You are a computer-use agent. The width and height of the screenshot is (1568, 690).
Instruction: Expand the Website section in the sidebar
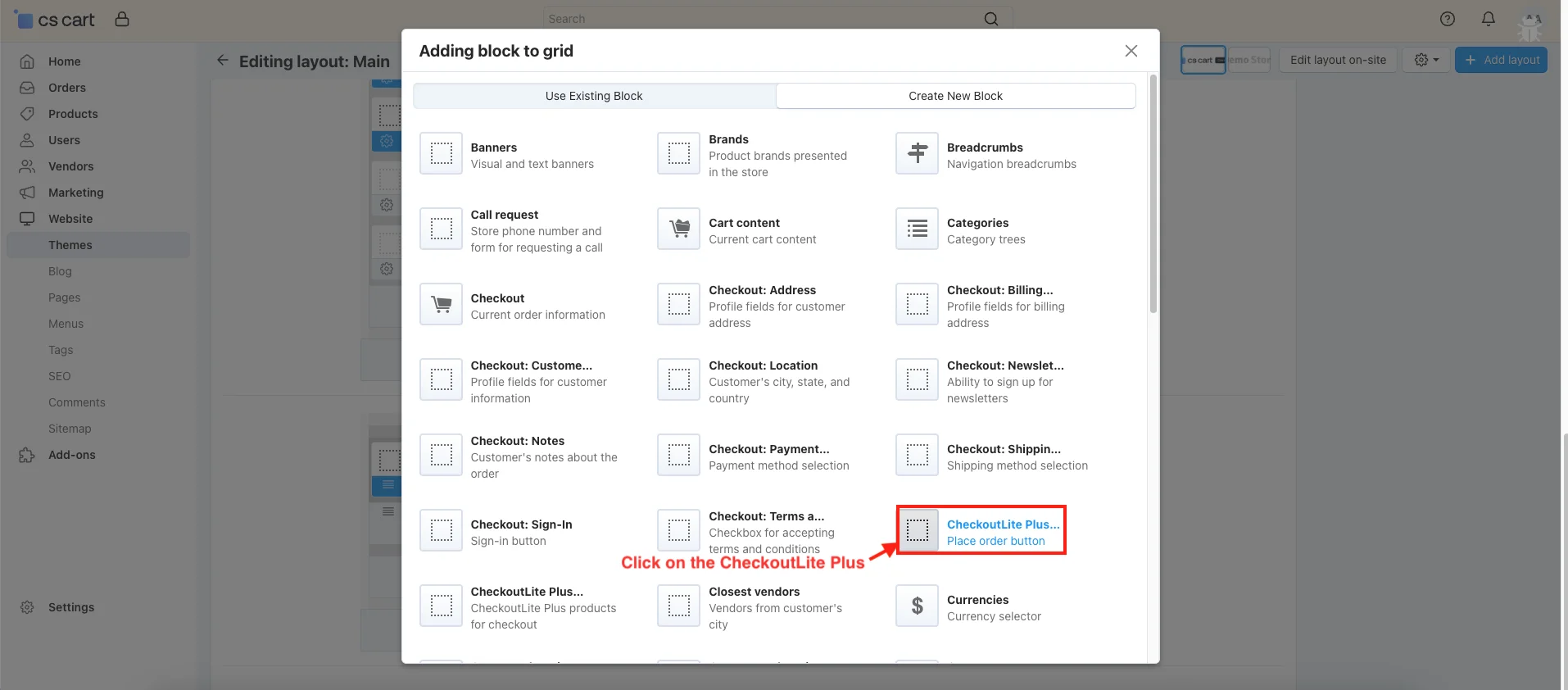[x=70, y=219]
